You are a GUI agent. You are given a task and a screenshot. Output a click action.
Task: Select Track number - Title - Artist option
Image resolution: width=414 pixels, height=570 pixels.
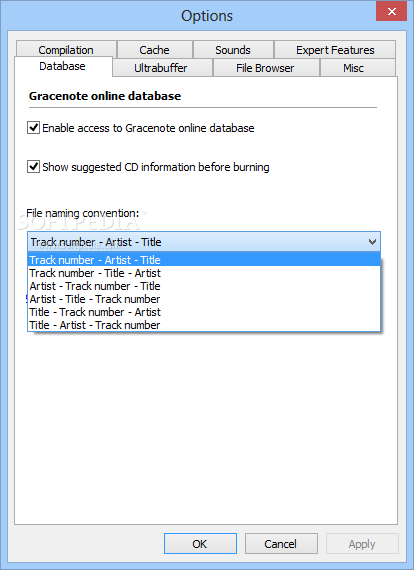point(204,273)
